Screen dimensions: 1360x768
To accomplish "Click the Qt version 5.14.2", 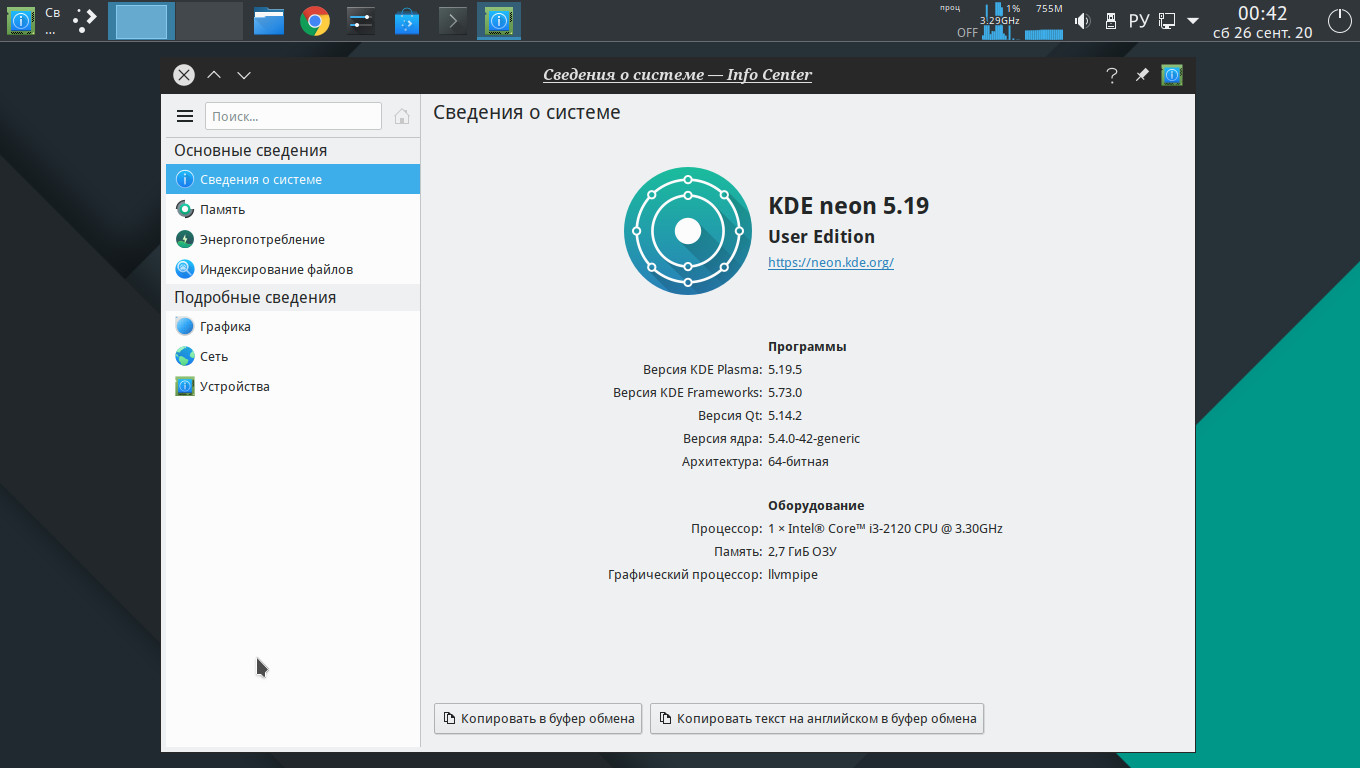I will coord(785,416).
